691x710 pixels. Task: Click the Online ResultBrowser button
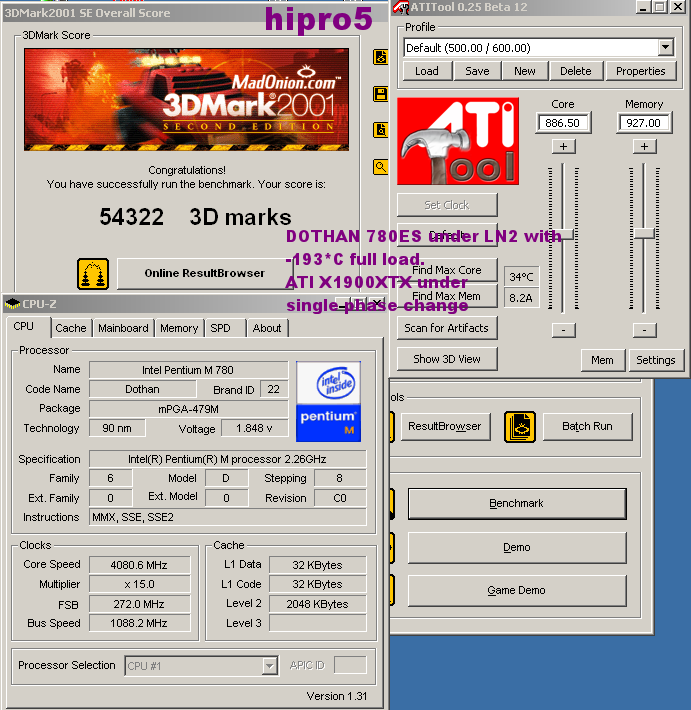[x=205, y=273]
